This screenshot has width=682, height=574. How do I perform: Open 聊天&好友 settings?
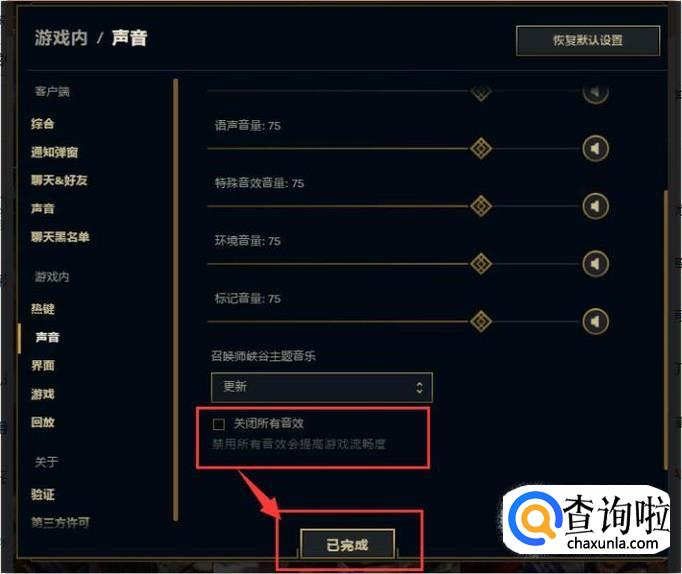click(59, 180)
